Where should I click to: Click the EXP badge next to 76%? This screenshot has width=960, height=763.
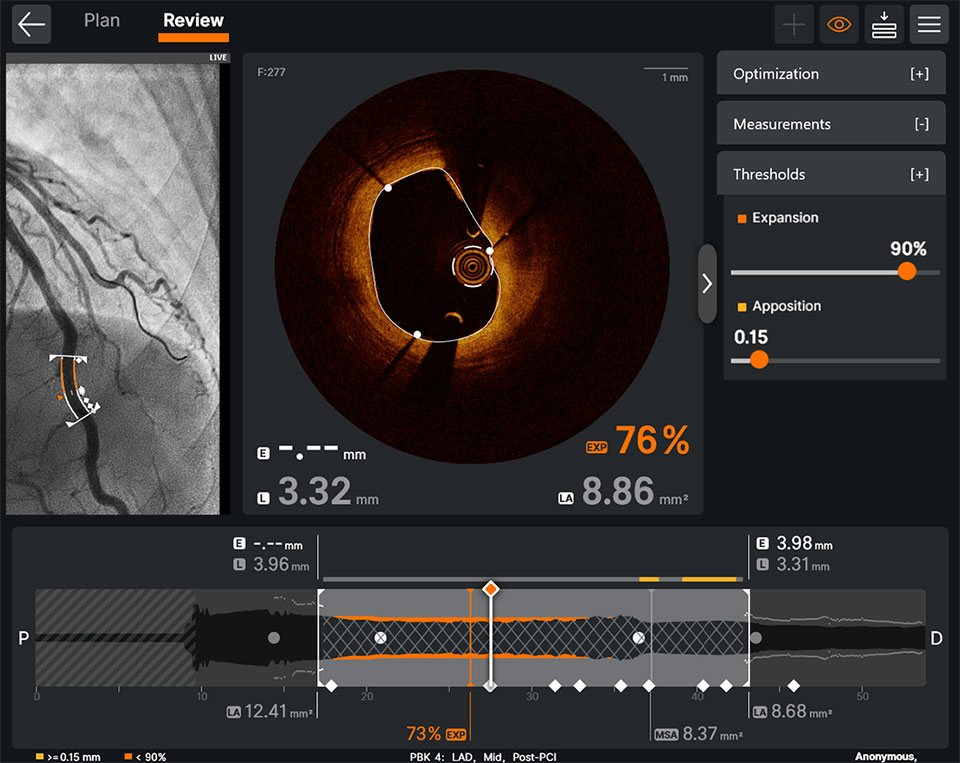tap(596, 447)
